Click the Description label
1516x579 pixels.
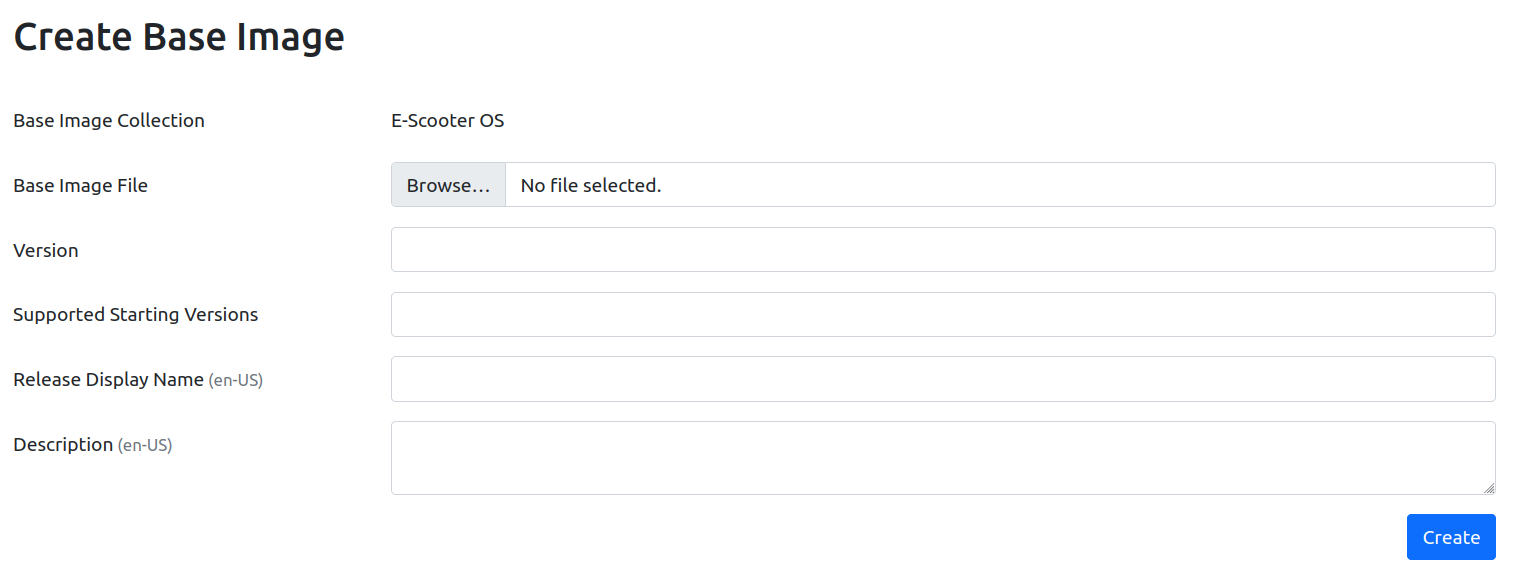[x=63, y=444]
